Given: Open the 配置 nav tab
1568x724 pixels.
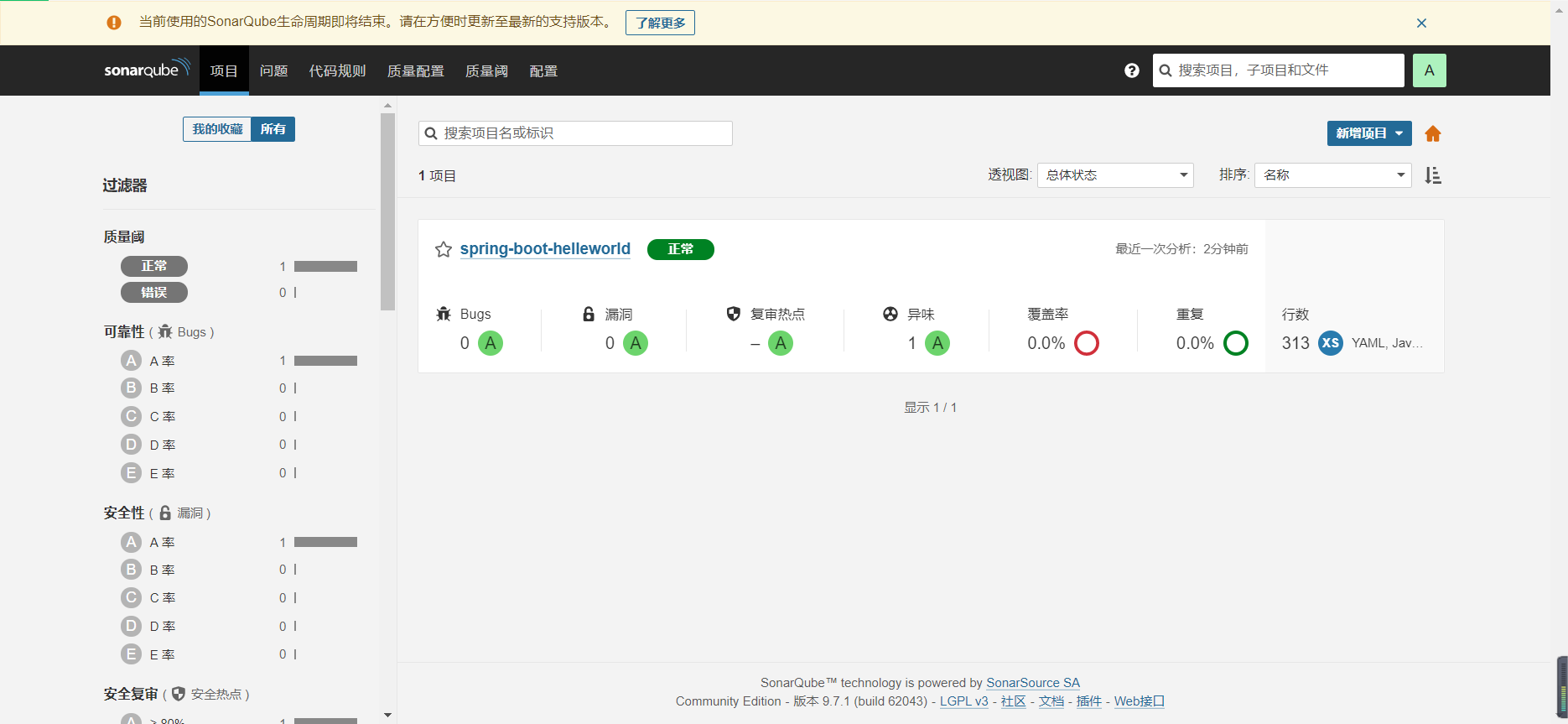Looking at the screenshot, I should pos(543,70).
